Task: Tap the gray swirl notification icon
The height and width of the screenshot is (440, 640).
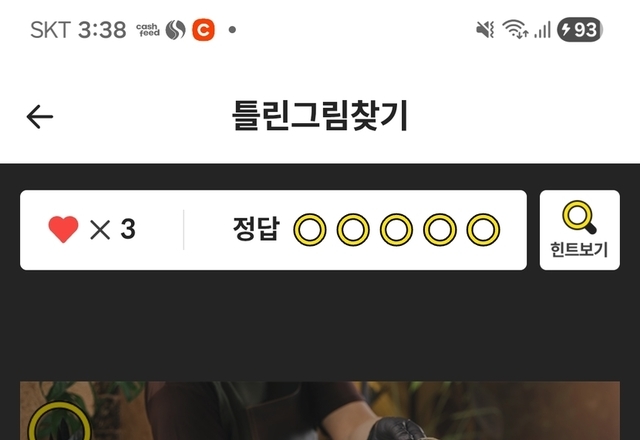Action: pyautogui.click(x=176, y=30)
